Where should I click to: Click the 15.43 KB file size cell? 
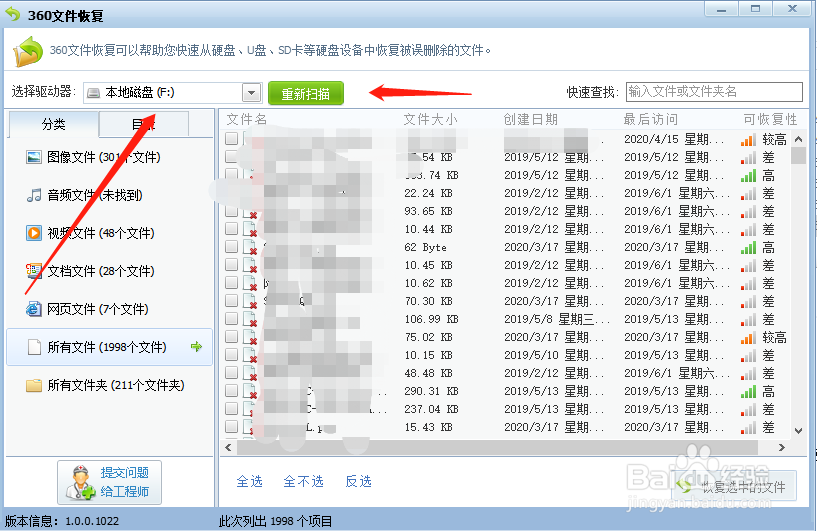click(x=428, y=427)
